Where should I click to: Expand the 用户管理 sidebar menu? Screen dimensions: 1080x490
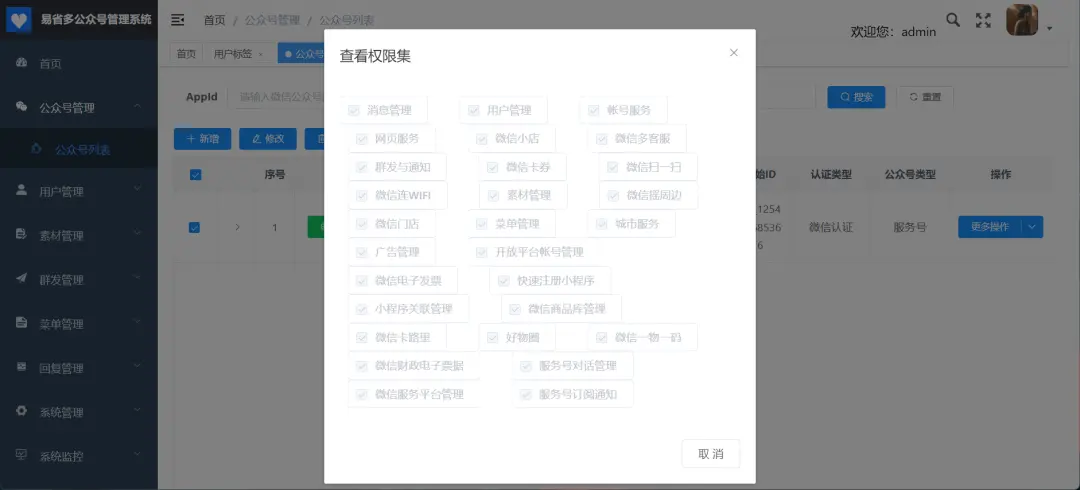coord(79,191)
